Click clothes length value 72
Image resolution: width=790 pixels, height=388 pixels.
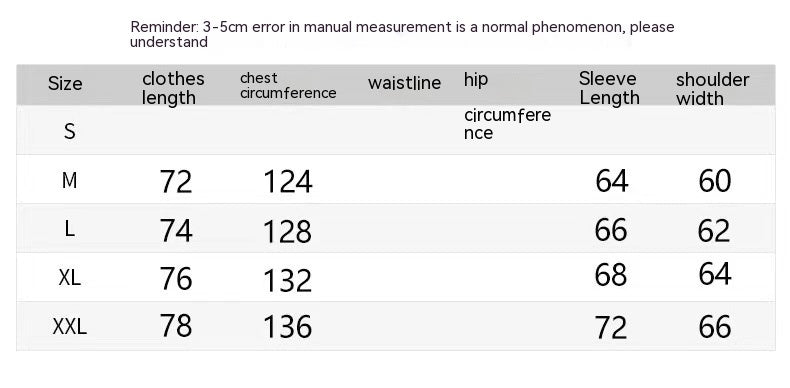click(176, 181)
